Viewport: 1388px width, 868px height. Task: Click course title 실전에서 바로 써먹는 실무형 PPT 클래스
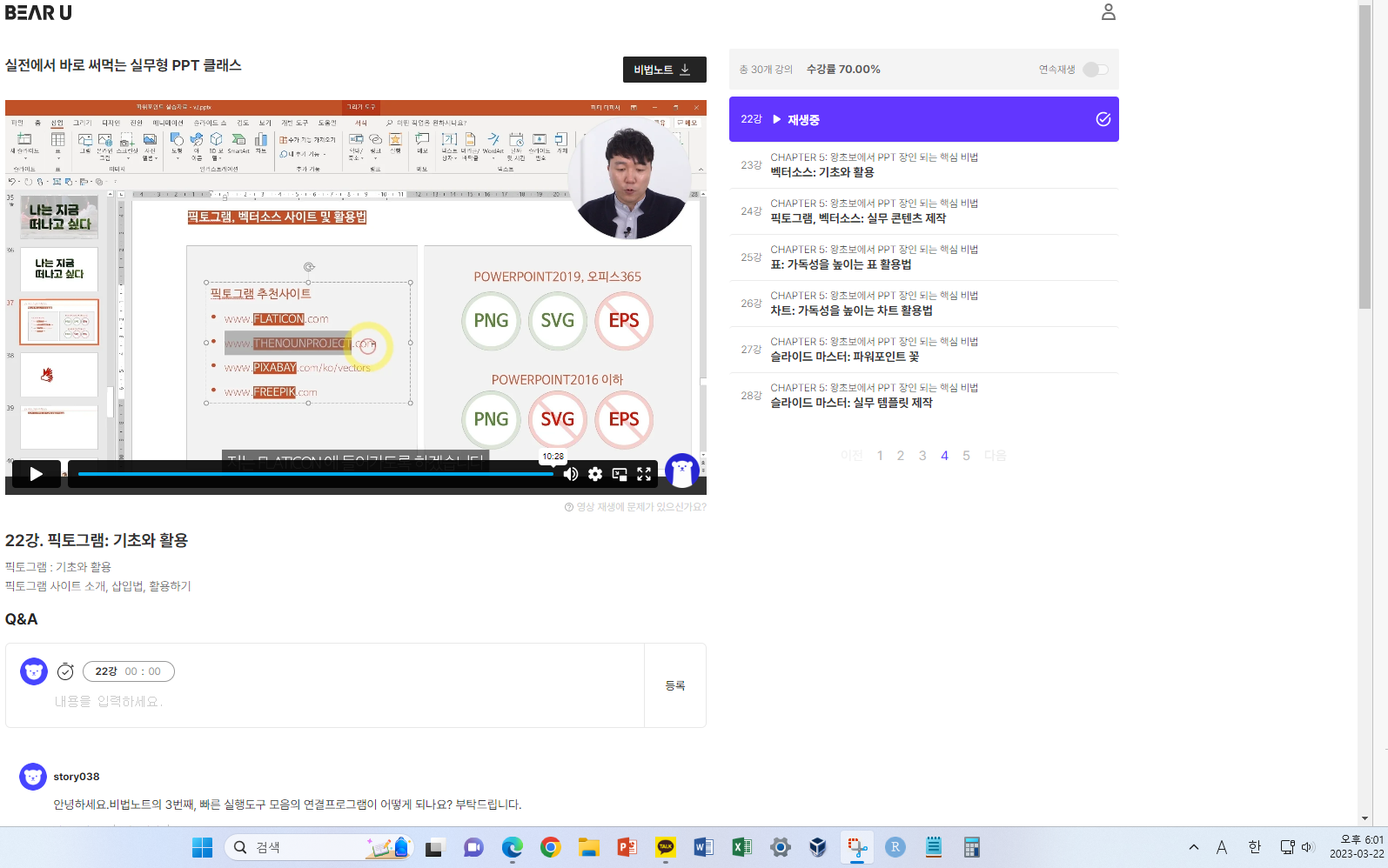[124, 65]
